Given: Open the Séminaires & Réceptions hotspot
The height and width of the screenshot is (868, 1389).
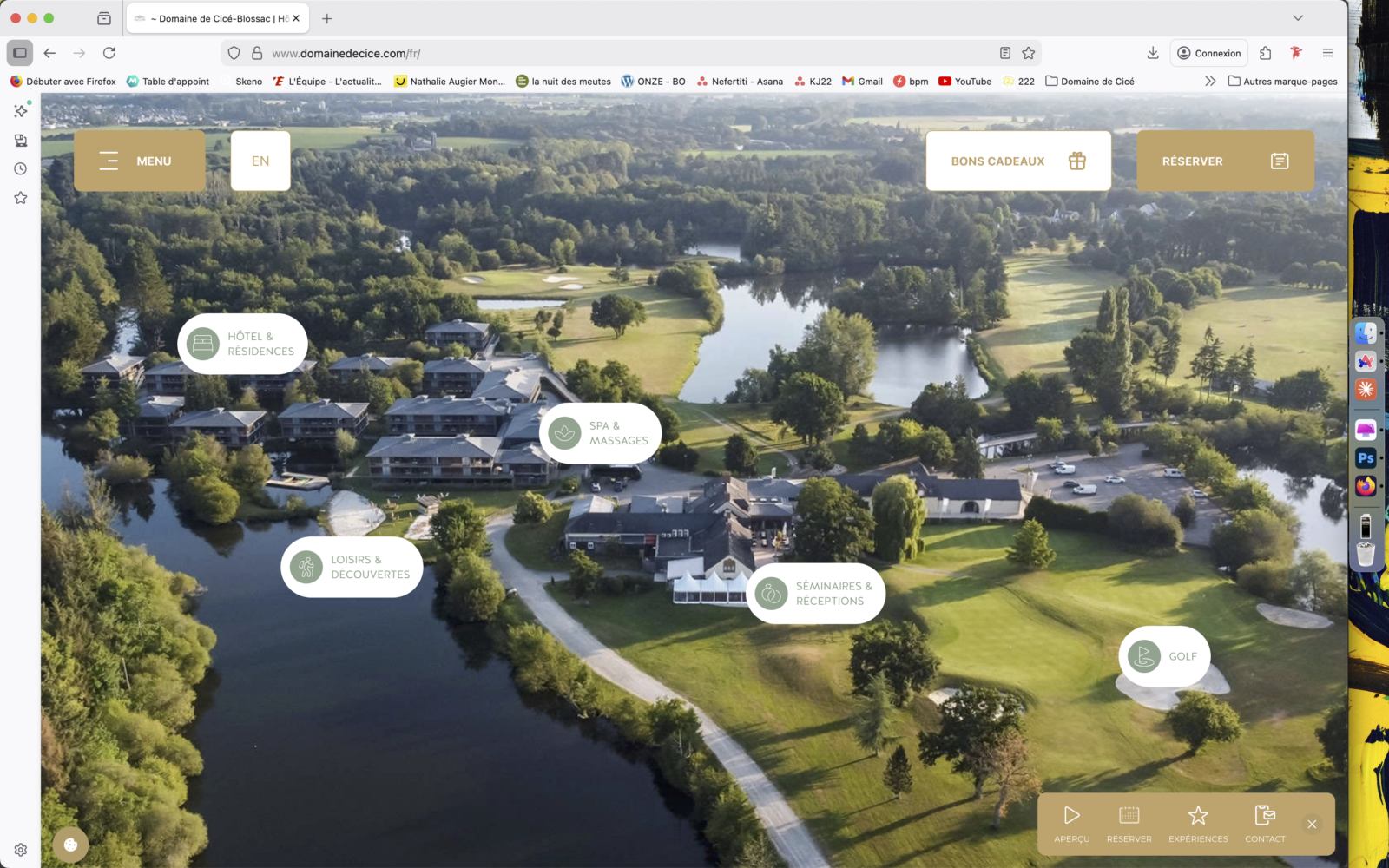Looking at the screenshot, I should [x=815, y=594].
